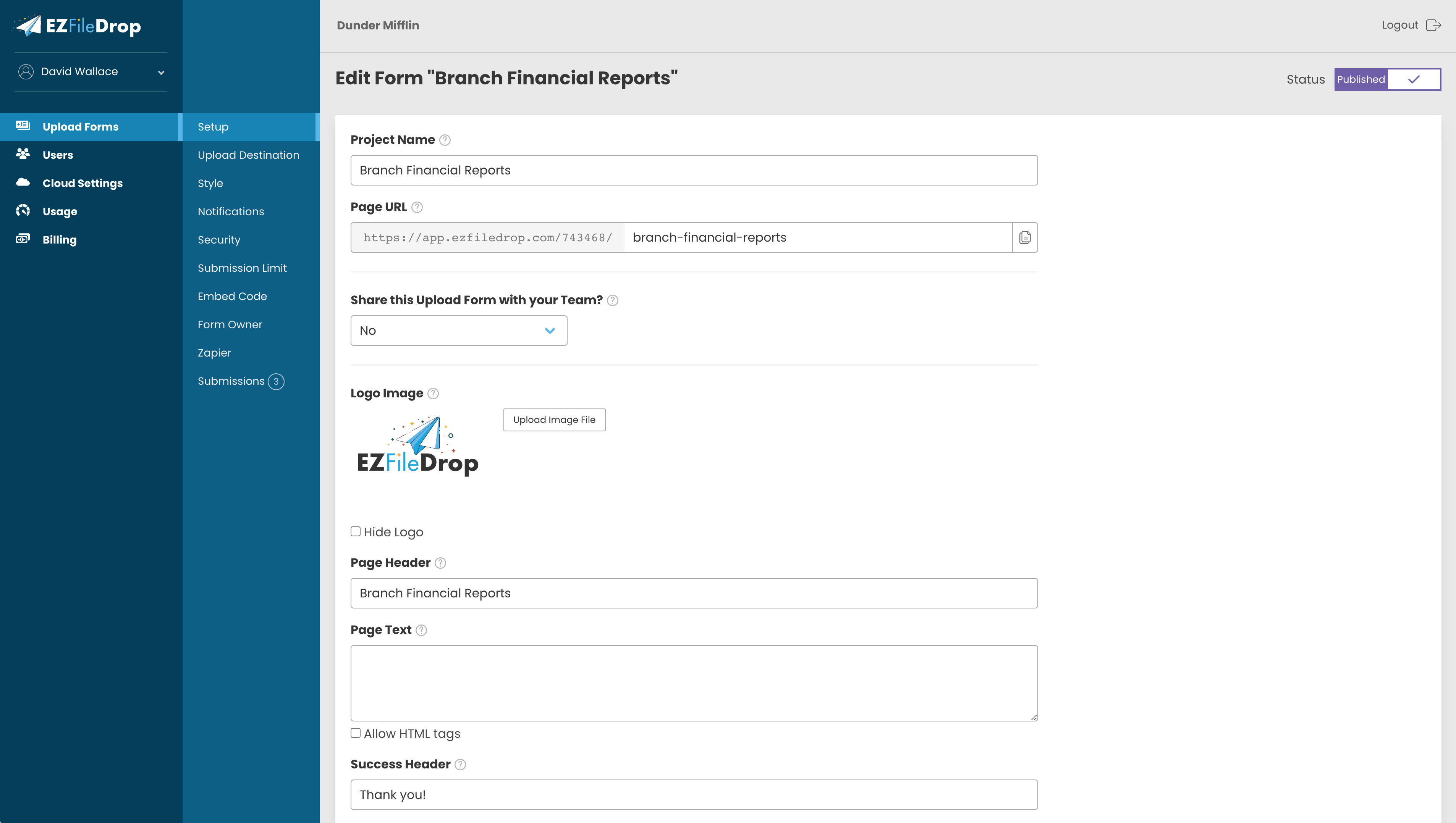Open the Upload Forms section icon
Viewport: 1456px width, 823px height.
click(x=22, y=126)
